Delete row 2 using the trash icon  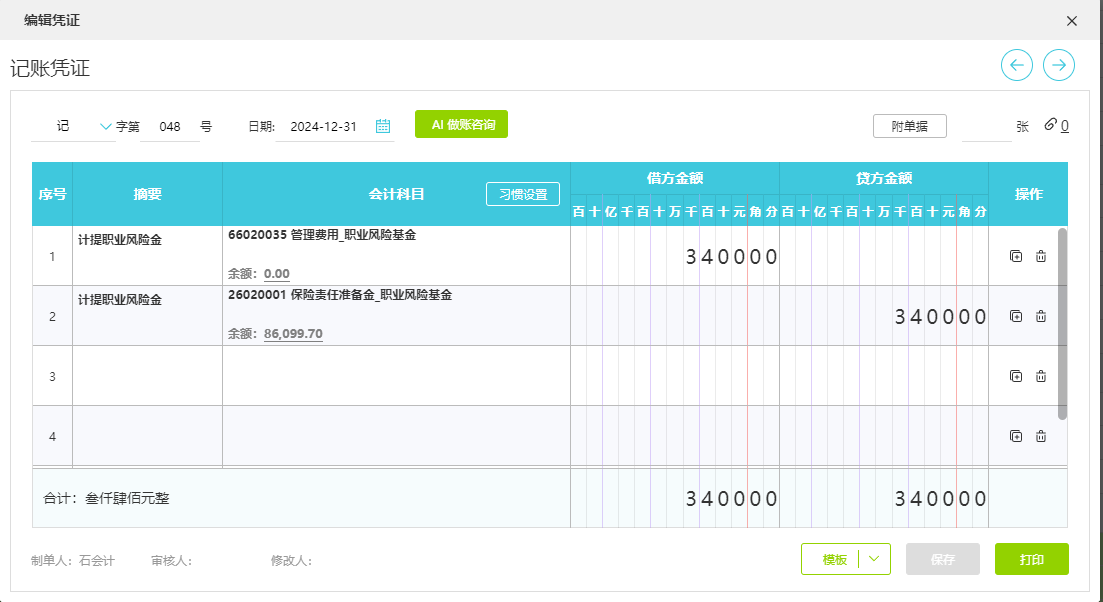coord(1041,316)
